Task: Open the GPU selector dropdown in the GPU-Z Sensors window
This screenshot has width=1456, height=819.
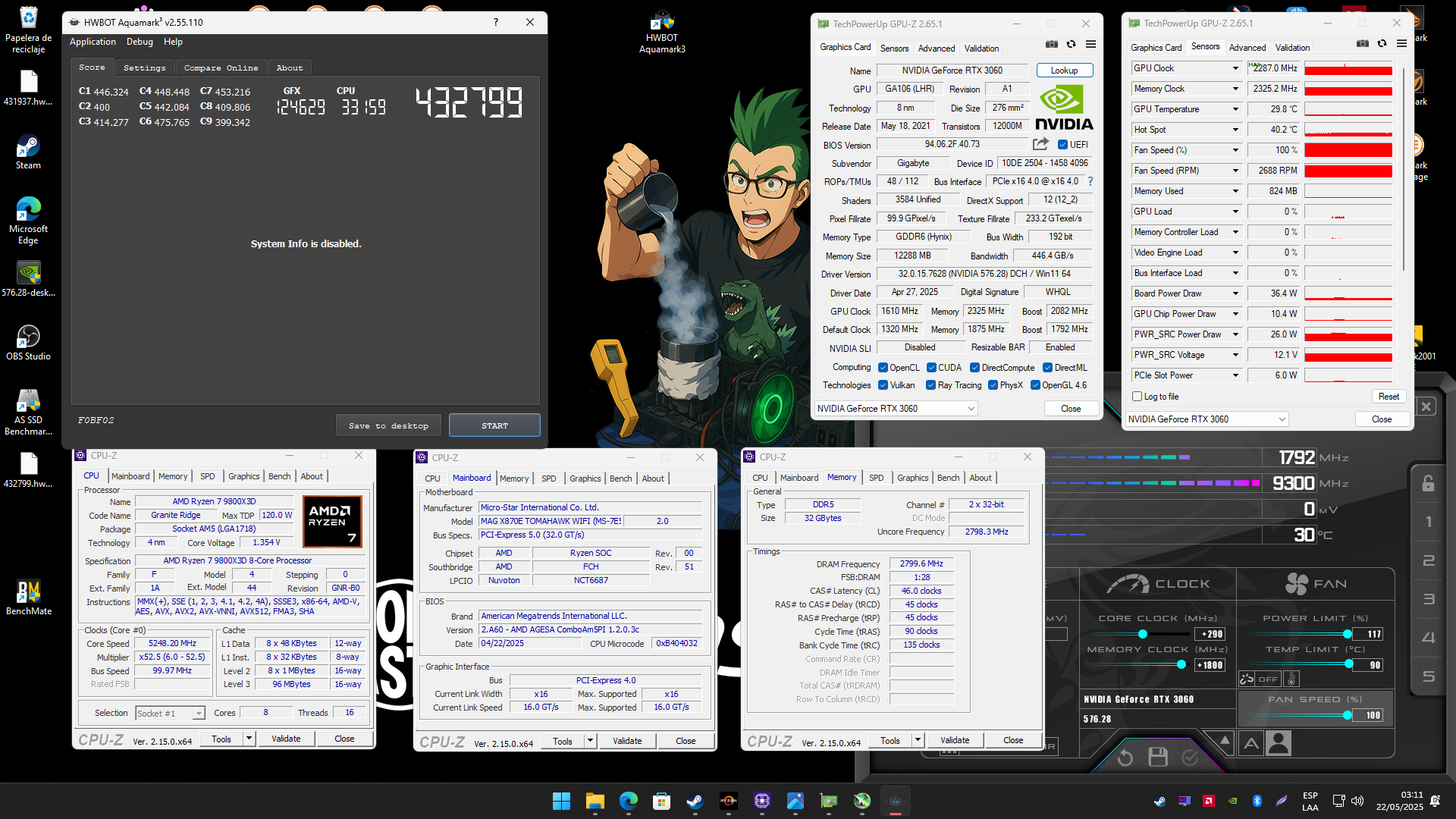Action: 1207,419
